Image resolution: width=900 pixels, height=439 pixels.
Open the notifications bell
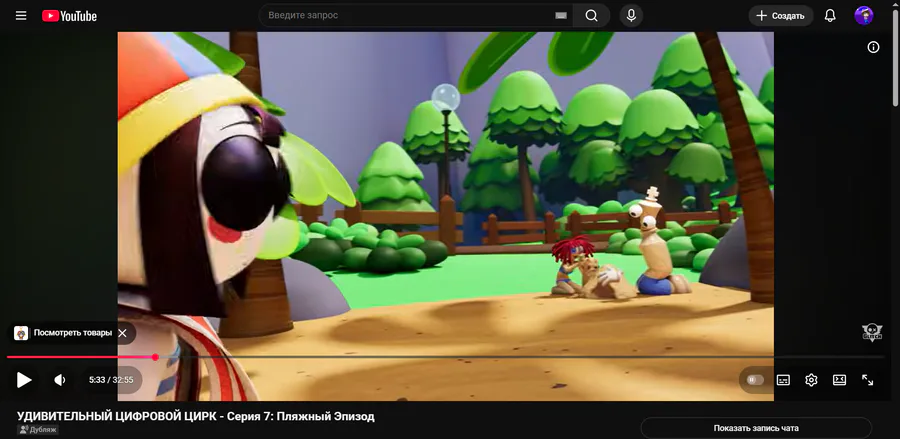pyautogui.click(x=830, y=15)
